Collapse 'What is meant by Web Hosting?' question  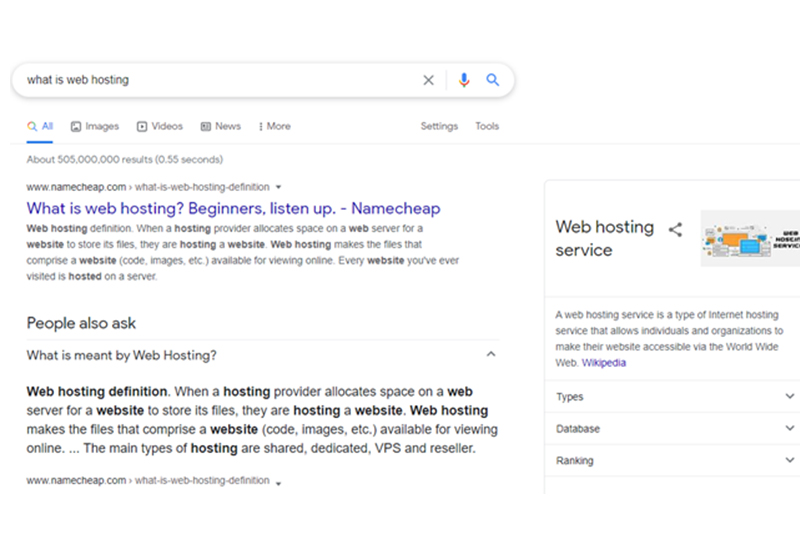click(x=490, y=354)
